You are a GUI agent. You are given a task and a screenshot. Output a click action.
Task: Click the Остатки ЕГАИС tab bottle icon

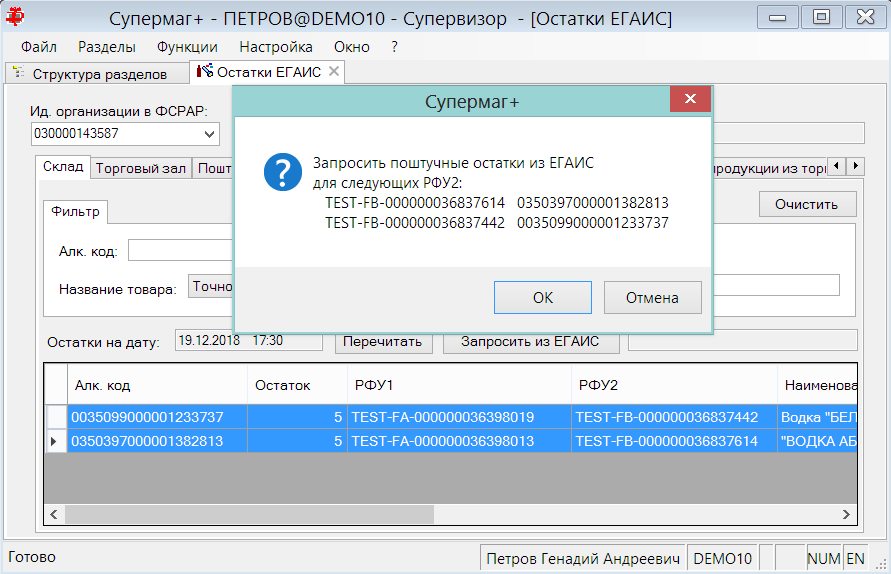pyautogui.click(x=205, y=71)
